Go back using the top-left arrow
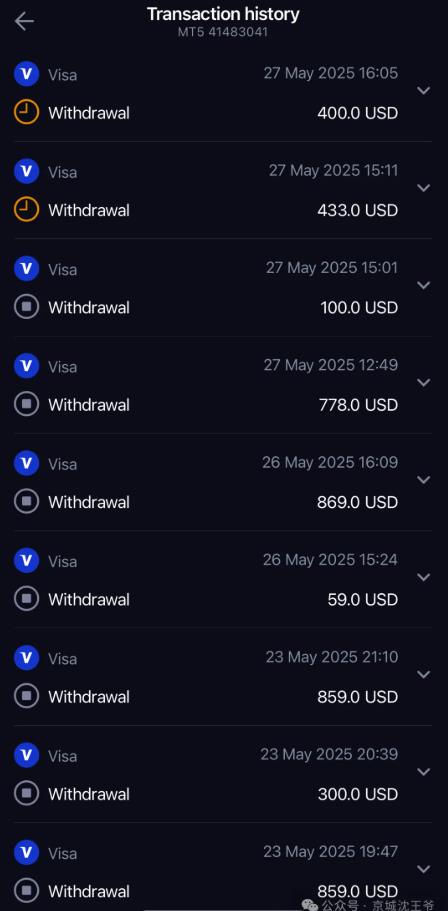The width and height of the screenshot is (448, 911). [24, 21]
